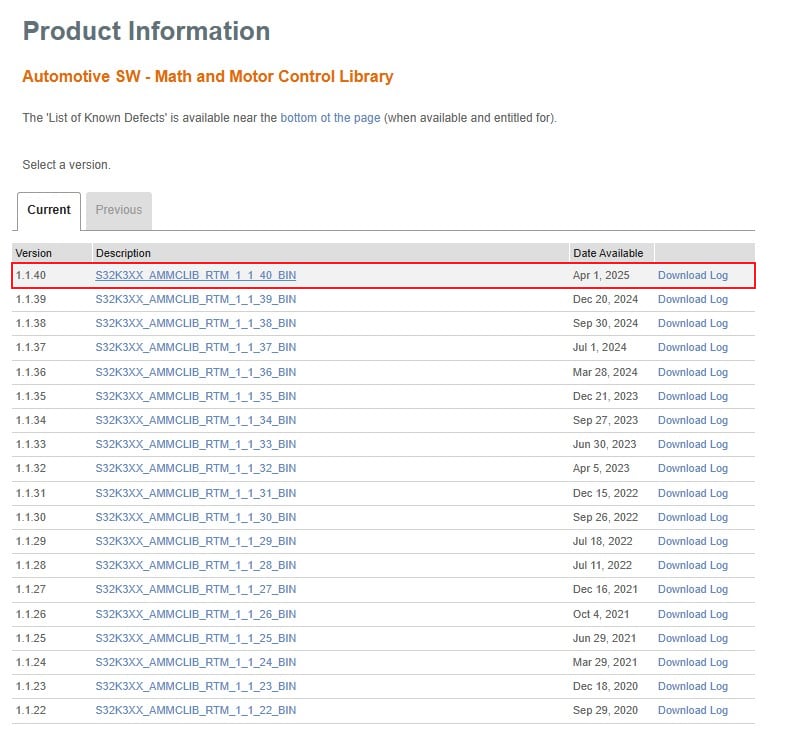This screenshot has width=787, height=739.
Task: Select the Current tab
Action: pyautogui.click(x=49, y=210)
